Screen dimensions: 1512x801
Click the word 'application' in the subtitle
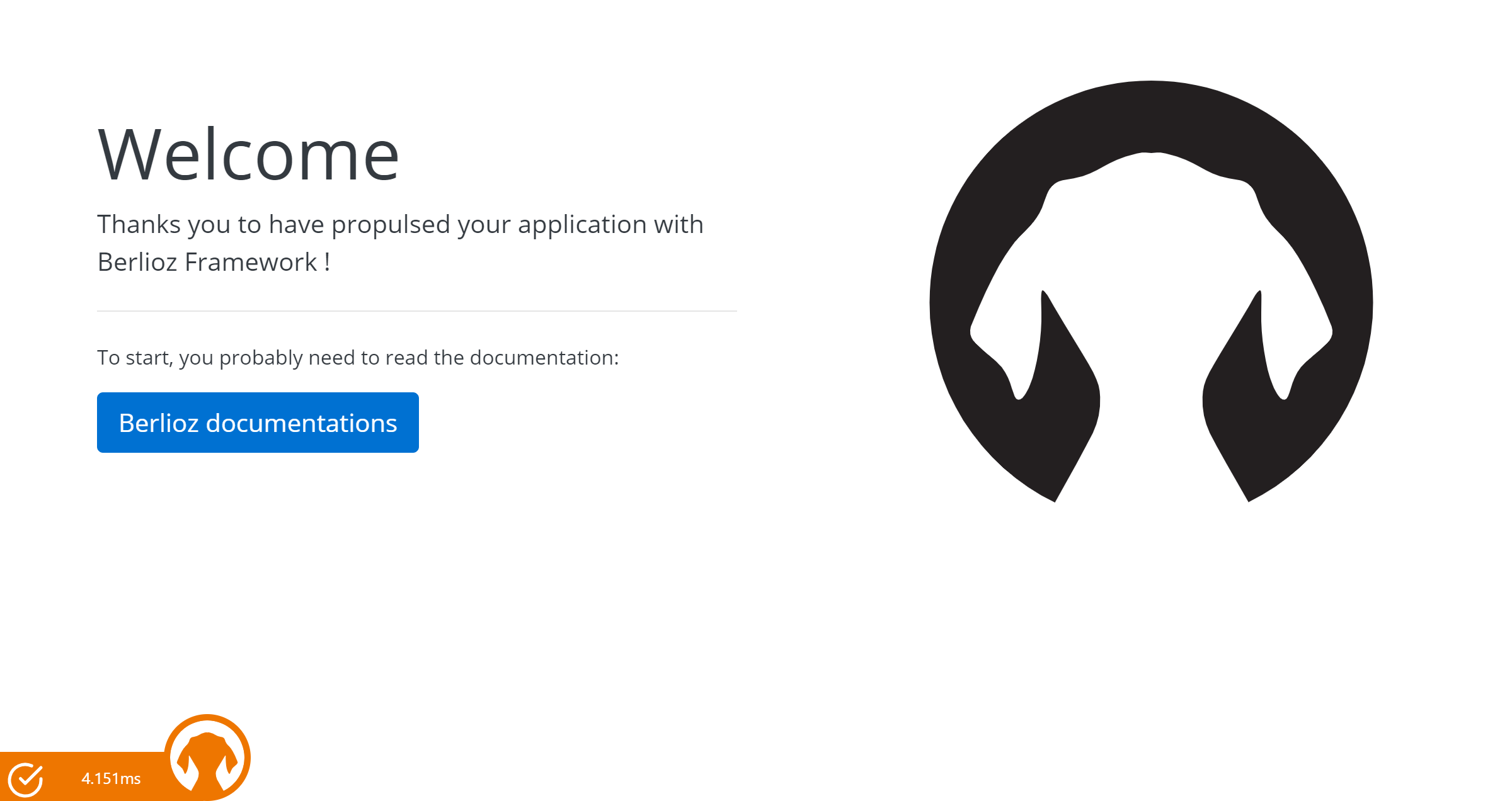[x=582, y=225]
